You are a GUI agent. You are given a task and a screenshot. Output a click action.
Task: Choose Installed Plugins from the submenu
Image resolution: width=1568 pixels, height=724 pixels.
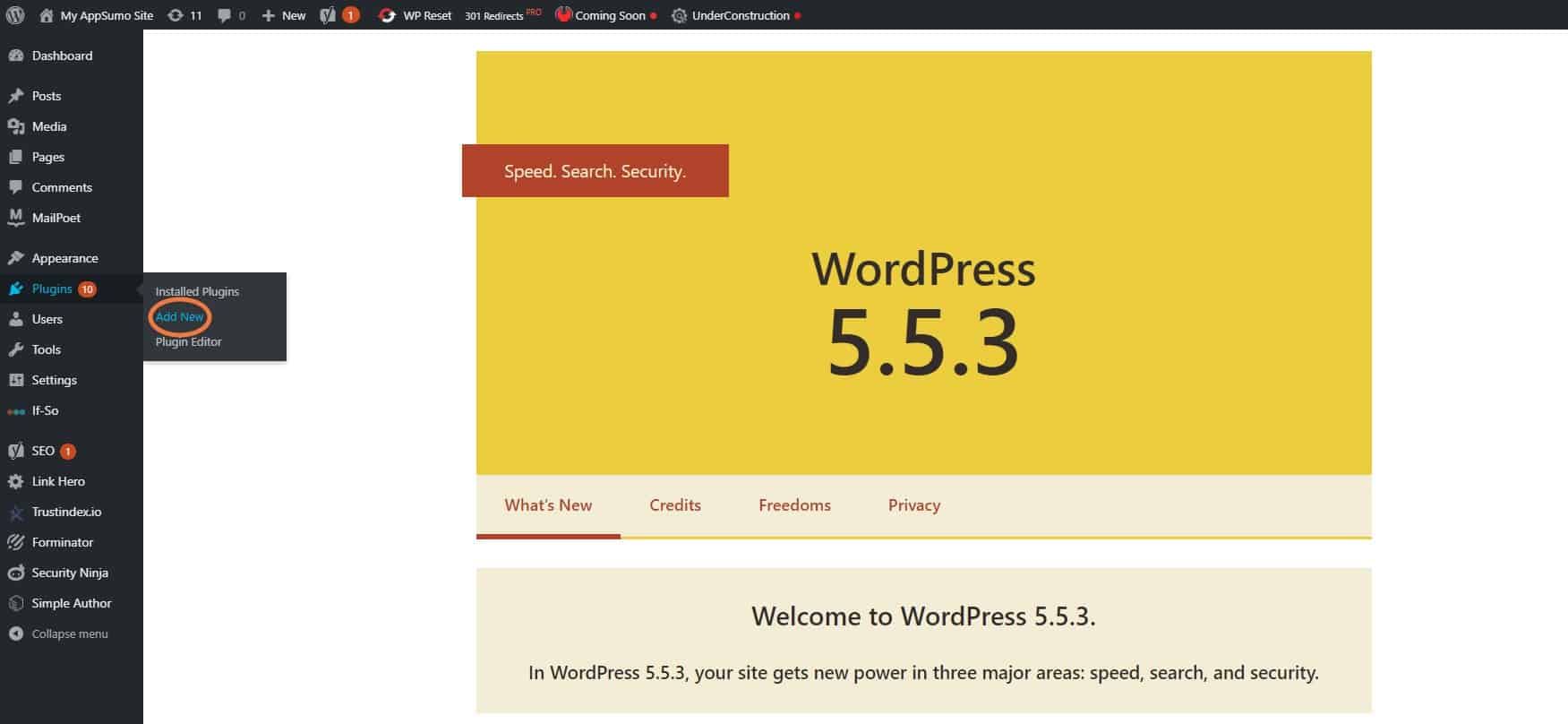point(197,291)
